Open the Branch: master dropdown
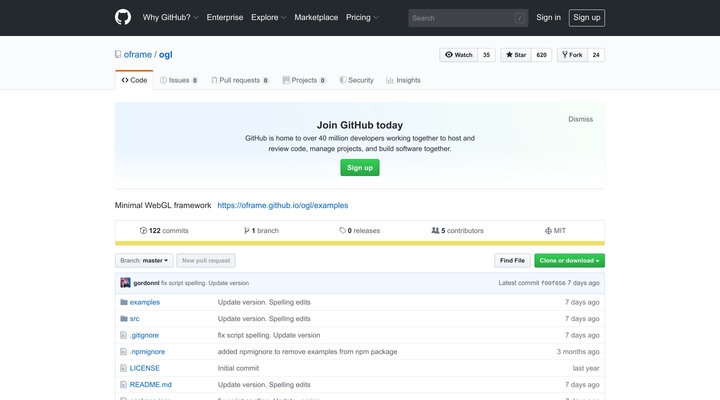The height and width of the screenshot is (400, 720). [x=144, y=260]
